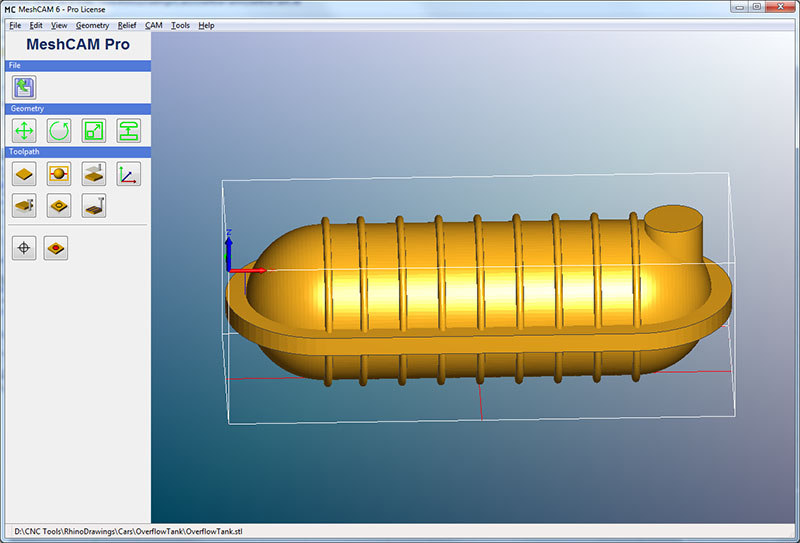Viewport: 800px width, 543px height.
Task: Click the sphere with red line icon
Action: tap(59, 174)
